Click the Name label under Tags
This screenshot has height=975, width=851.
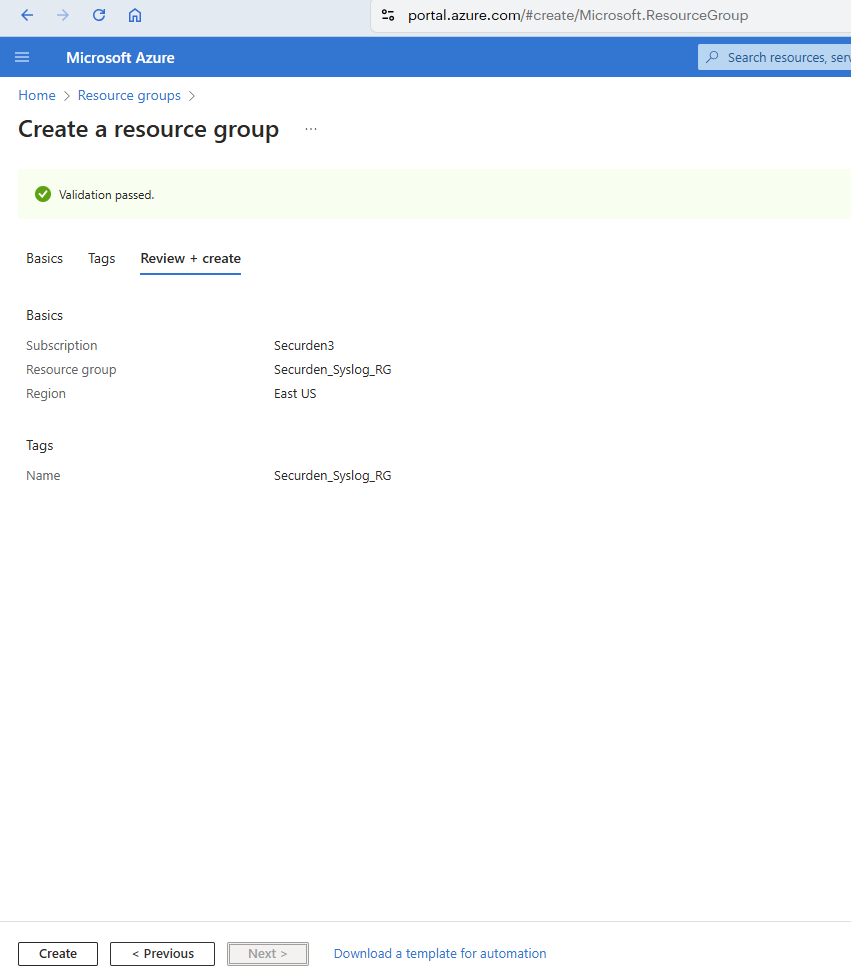click(x=43, y=476)
